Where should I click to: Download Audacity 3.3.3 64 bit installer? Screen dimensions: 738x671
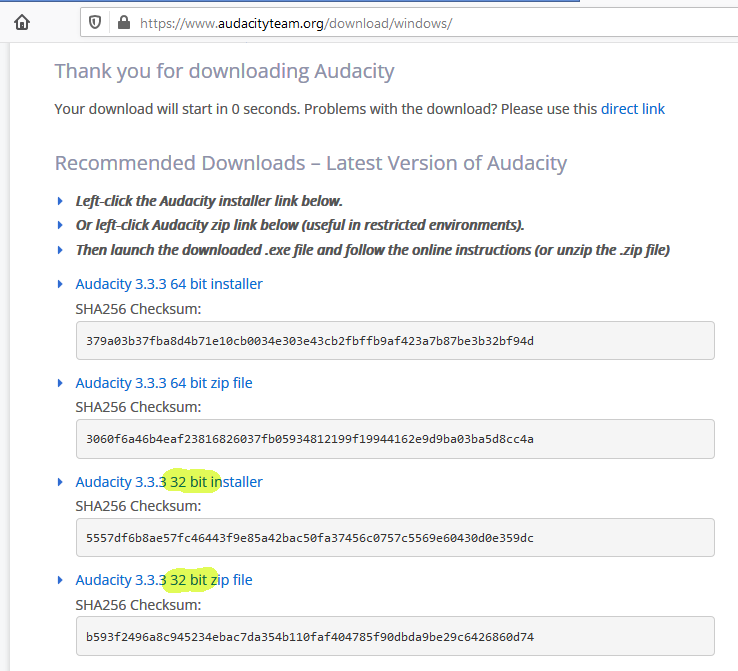169,284
